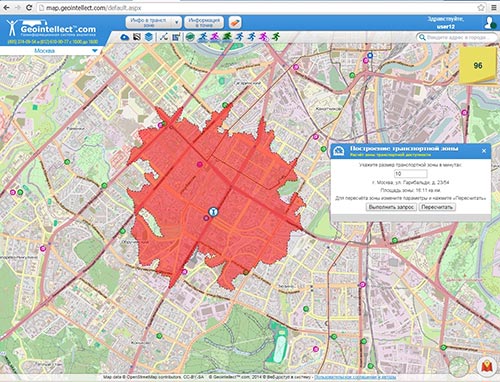Open the blue layers stack icon

click(149, 37)
